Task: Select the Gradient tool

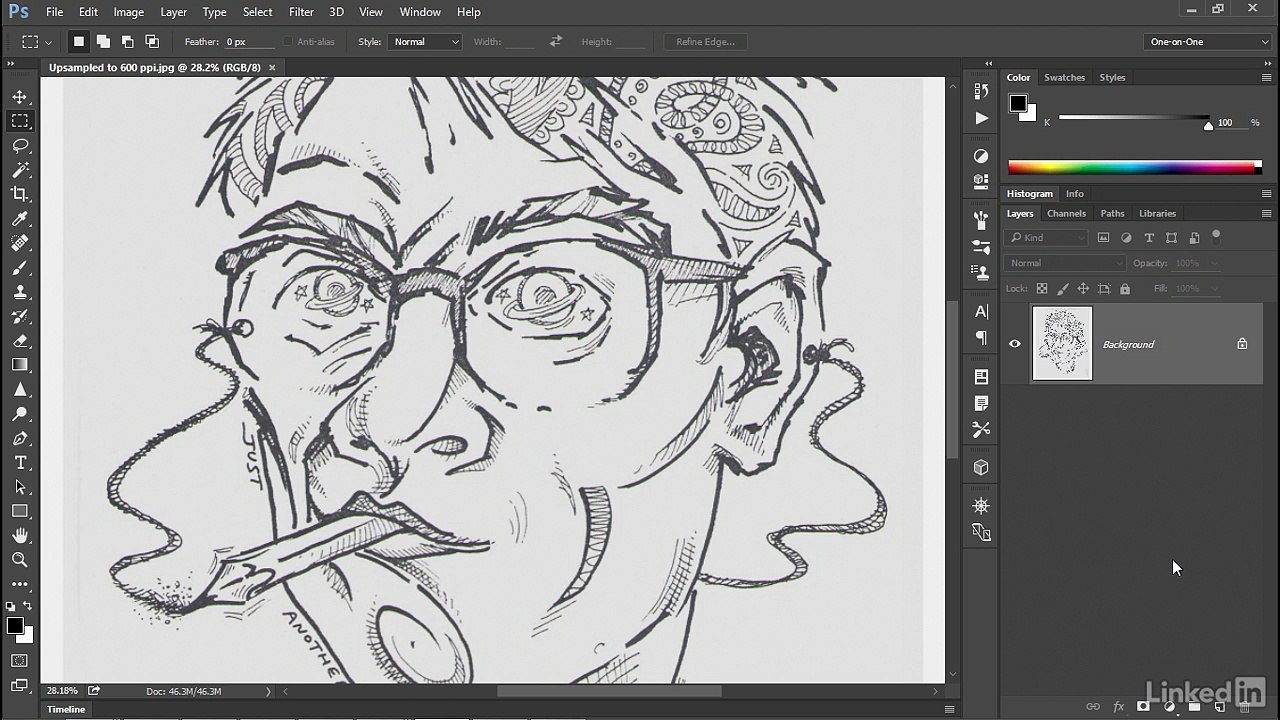Action: (x=20, y=365)
